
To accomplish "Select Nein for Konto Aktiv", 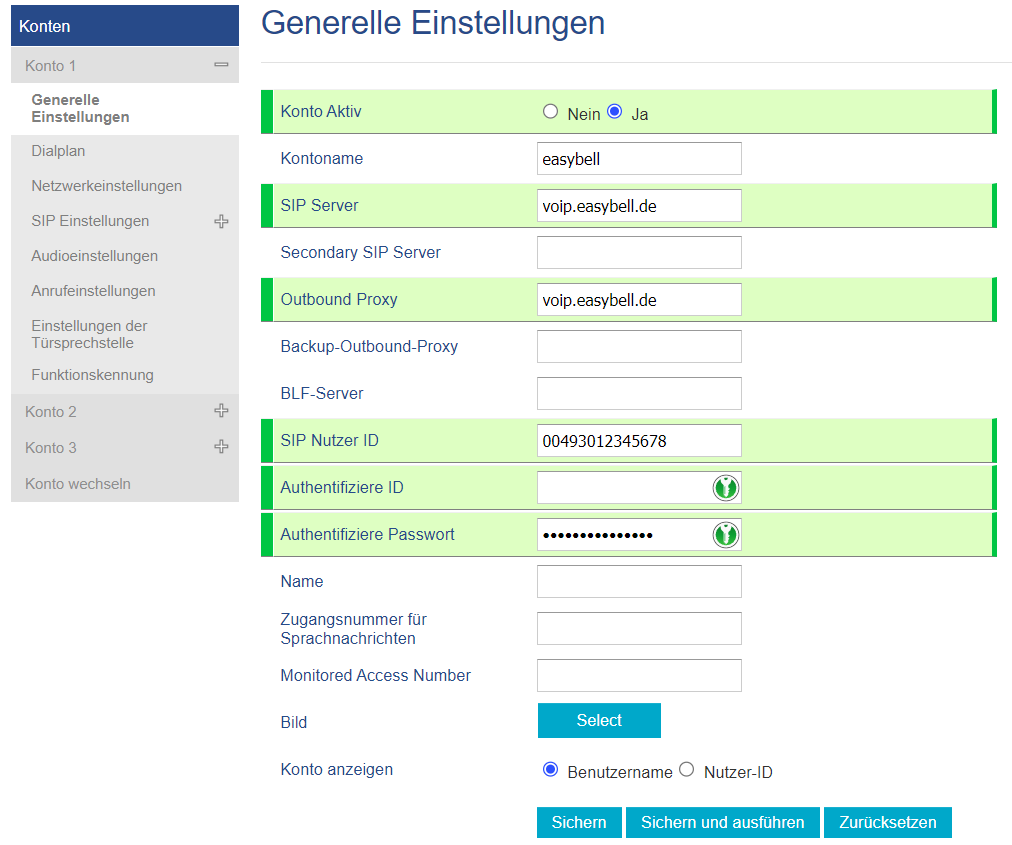I will coord(550,112).
